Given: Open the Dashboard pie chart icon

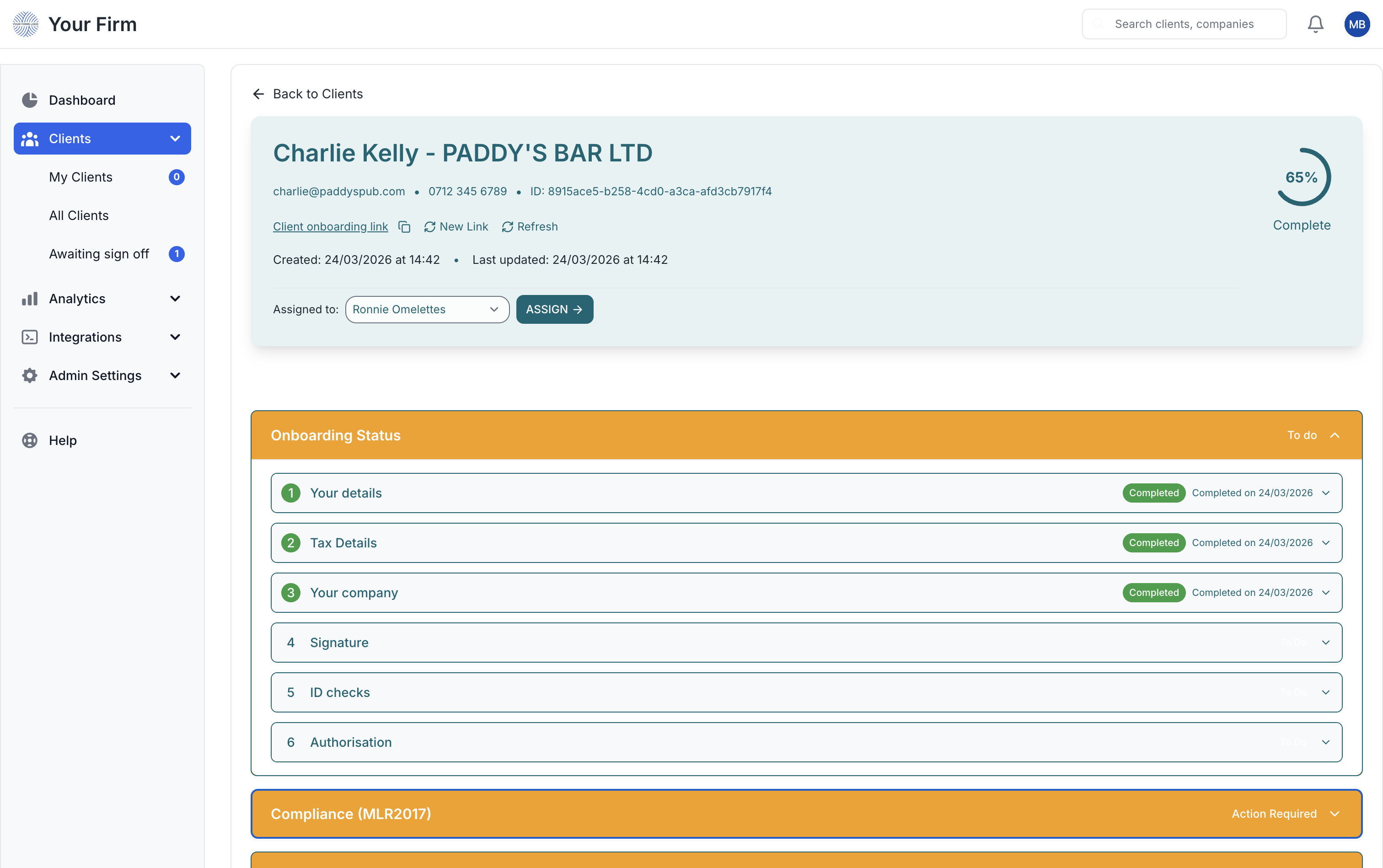Looking at the screenshot, I should click(29, 100).
